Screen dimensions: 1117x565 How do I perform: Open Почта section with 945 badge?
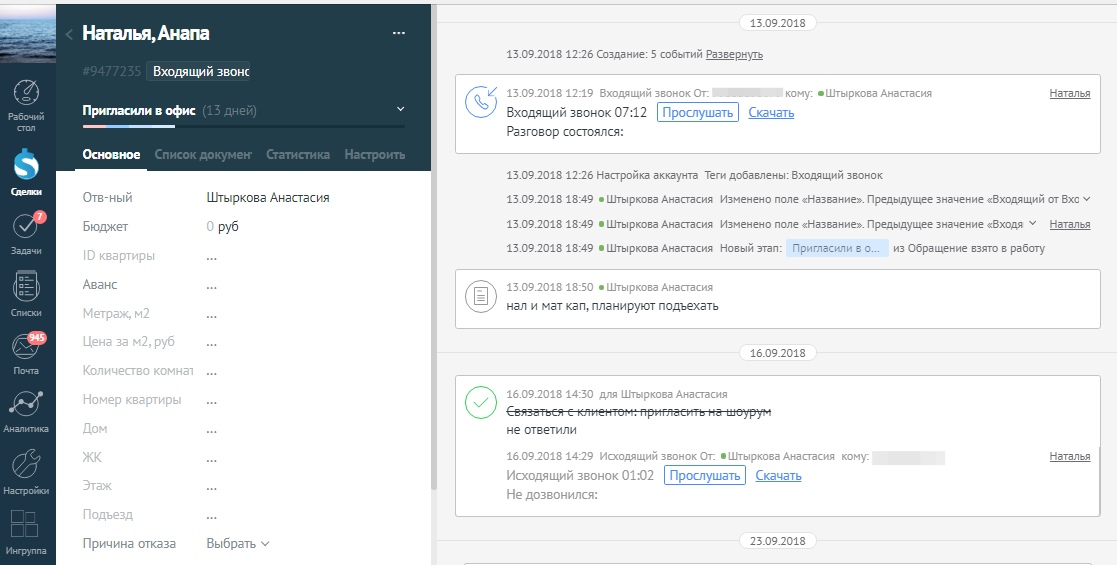click(27, 353)
